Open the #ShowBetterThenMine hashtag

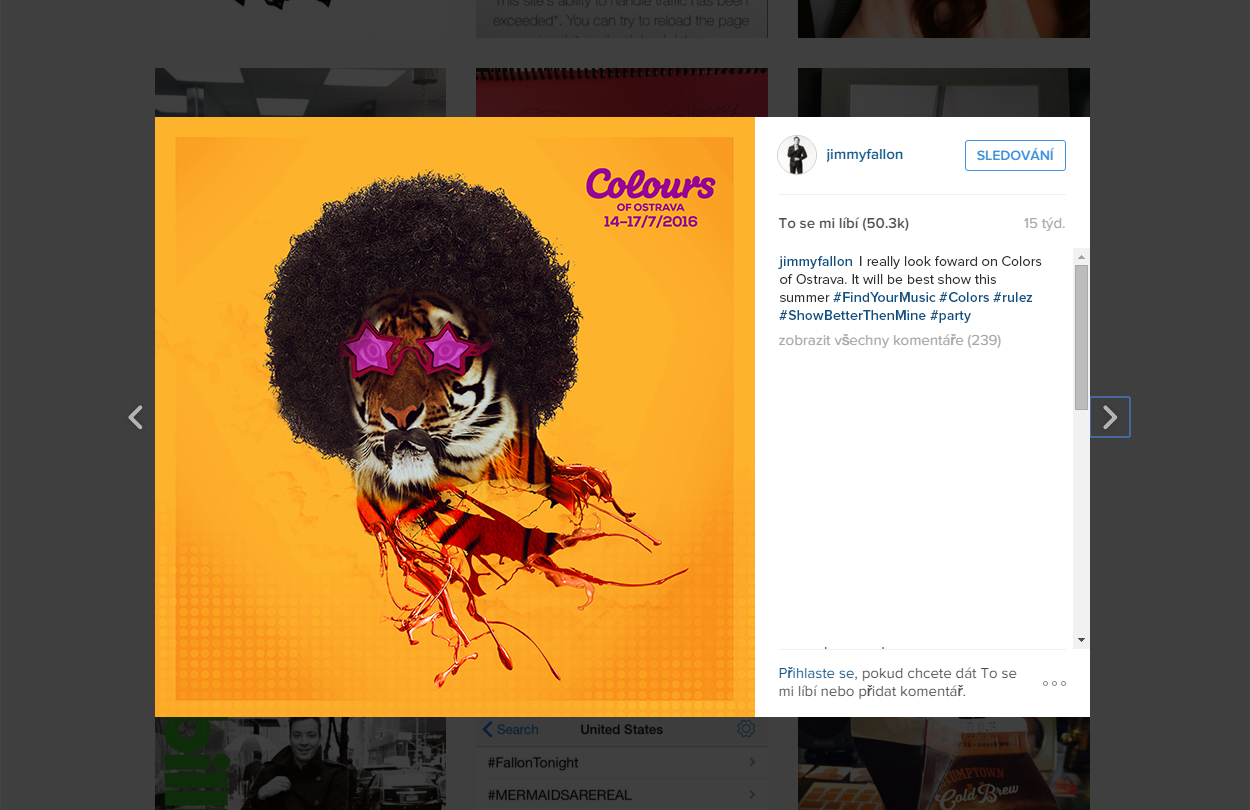[853, 315]
